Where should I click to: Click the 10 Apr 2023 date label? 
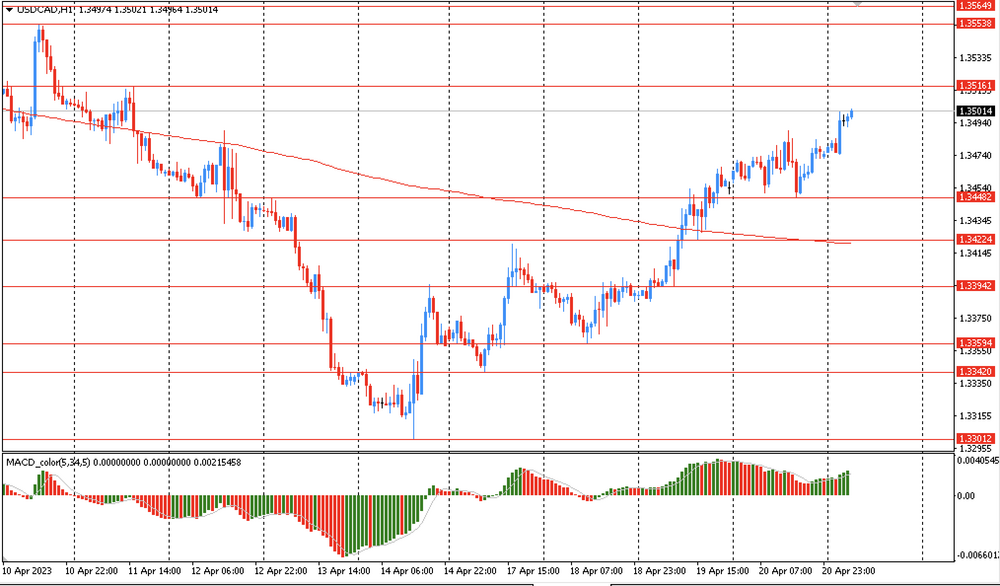pos(26,571)
